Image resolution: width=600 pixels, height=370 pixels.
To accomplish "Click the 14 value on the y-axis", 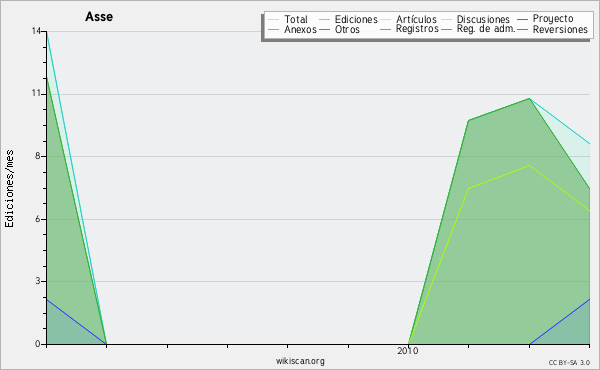I will (x=36, y=31).
